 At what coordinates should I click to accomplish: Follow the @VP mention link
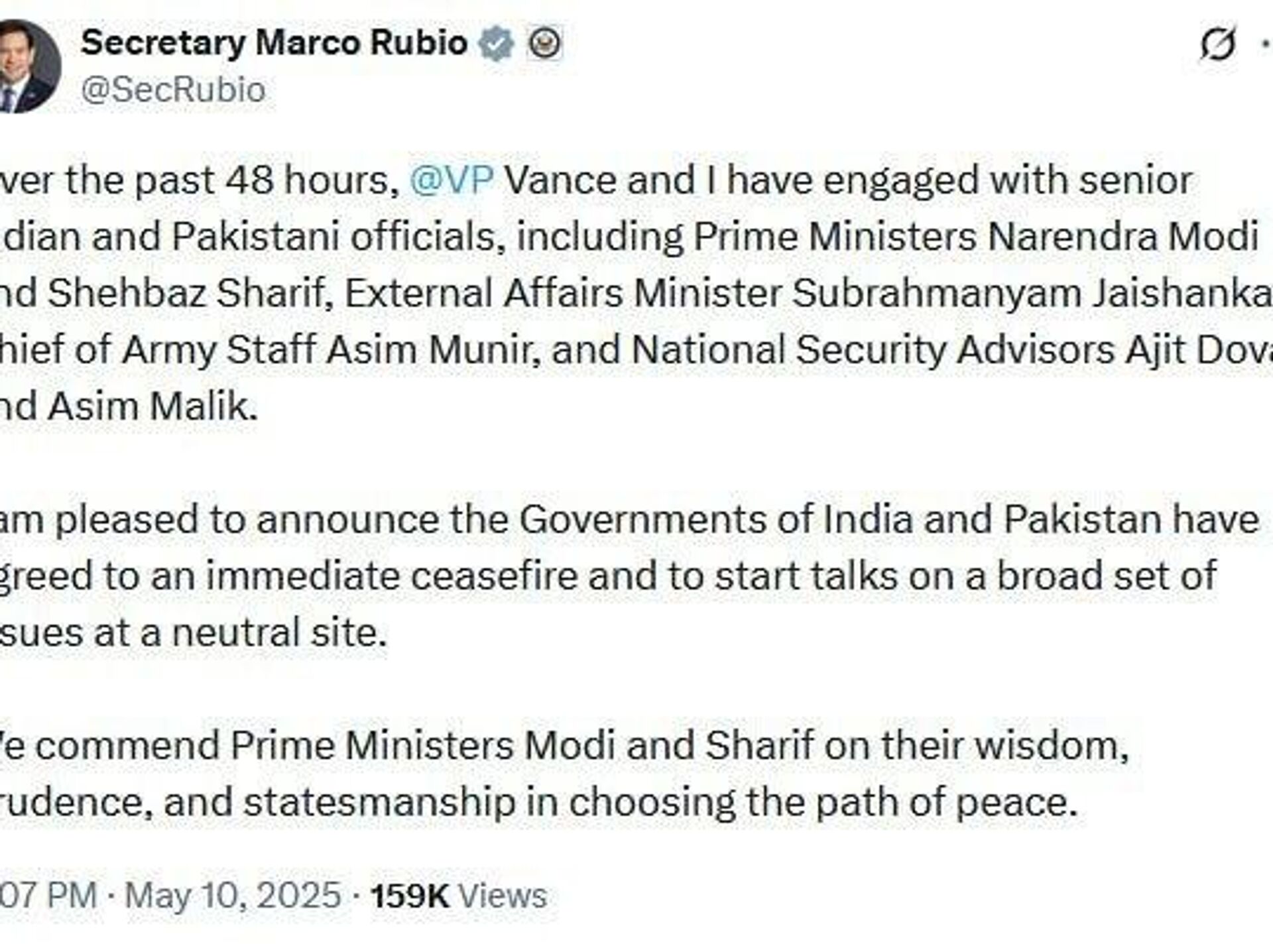click(x=452, y=180)
